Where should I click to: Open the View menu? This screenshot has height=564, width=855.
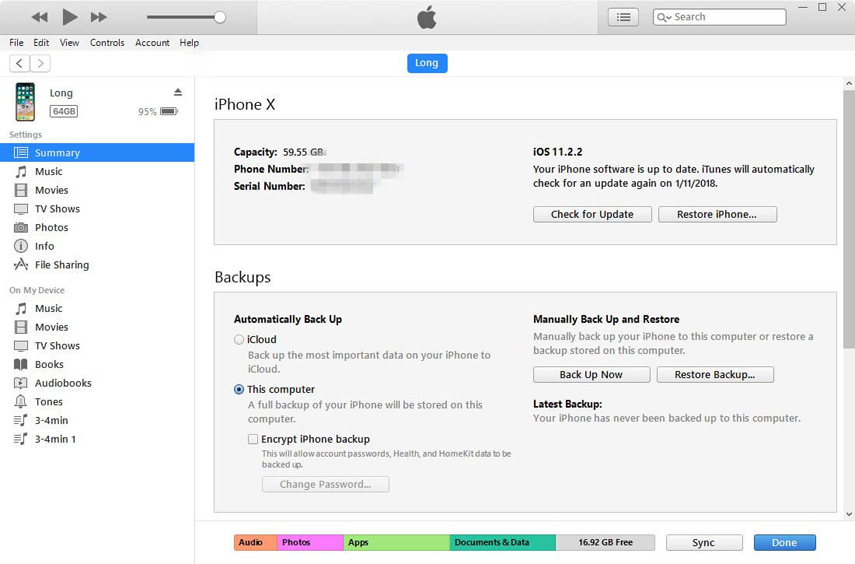(x=69, y=43)
